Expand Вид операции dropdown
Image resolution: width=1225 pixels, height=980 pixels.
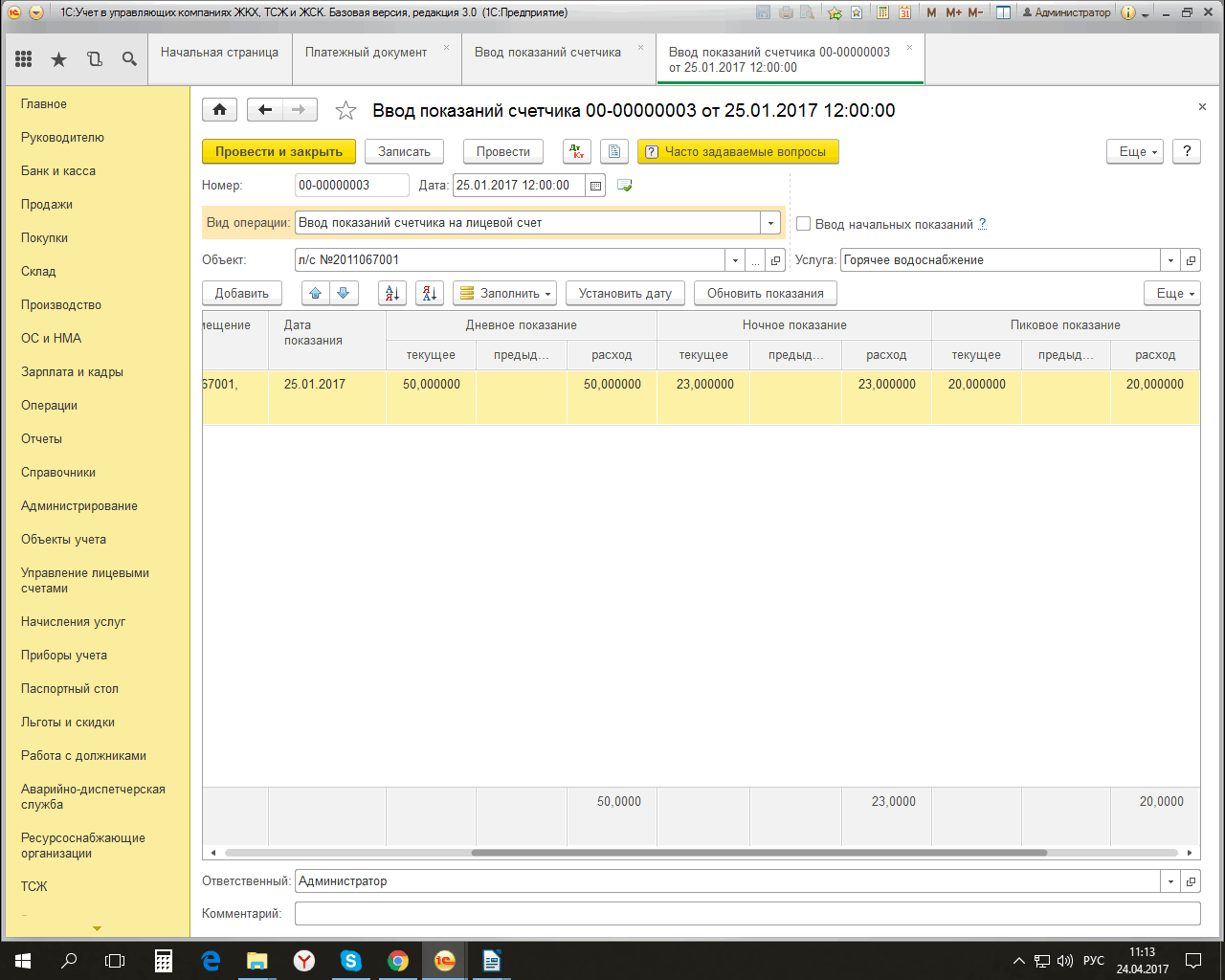771,223
